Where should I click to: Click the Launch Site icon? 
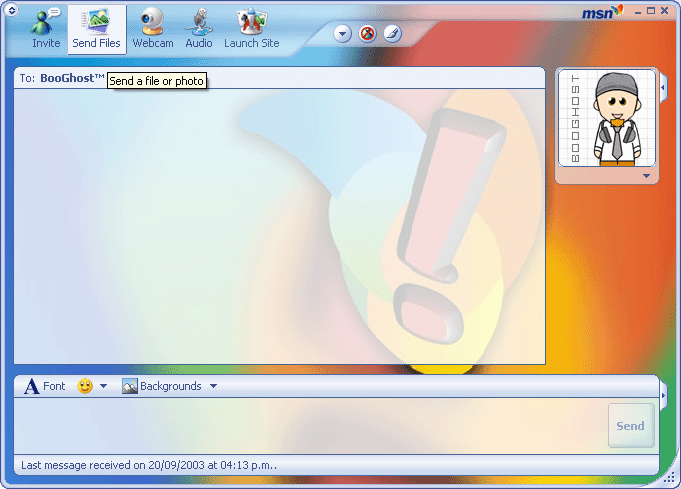click(251, 29)
